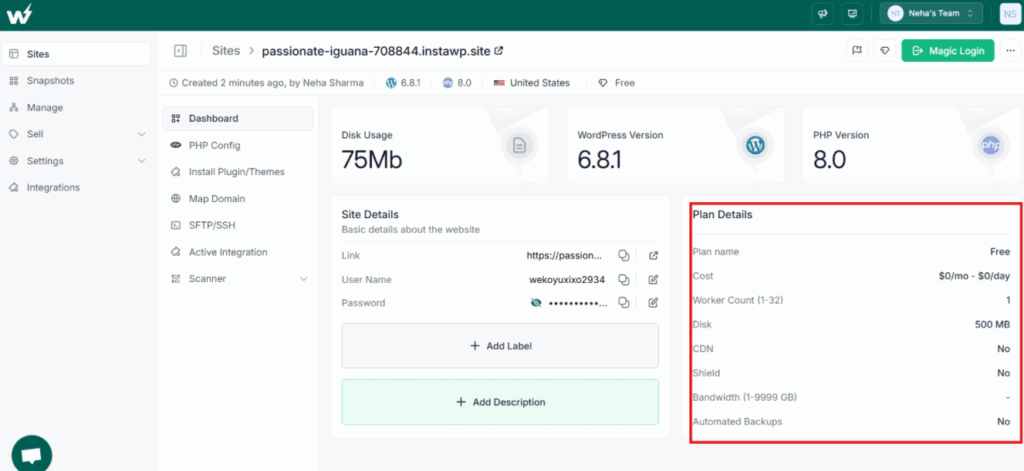Image resolution: width=1024 pixels, height=471 pixels.
Task: Open Snapshots in the sidebar
Action: [x=76, y=81]
